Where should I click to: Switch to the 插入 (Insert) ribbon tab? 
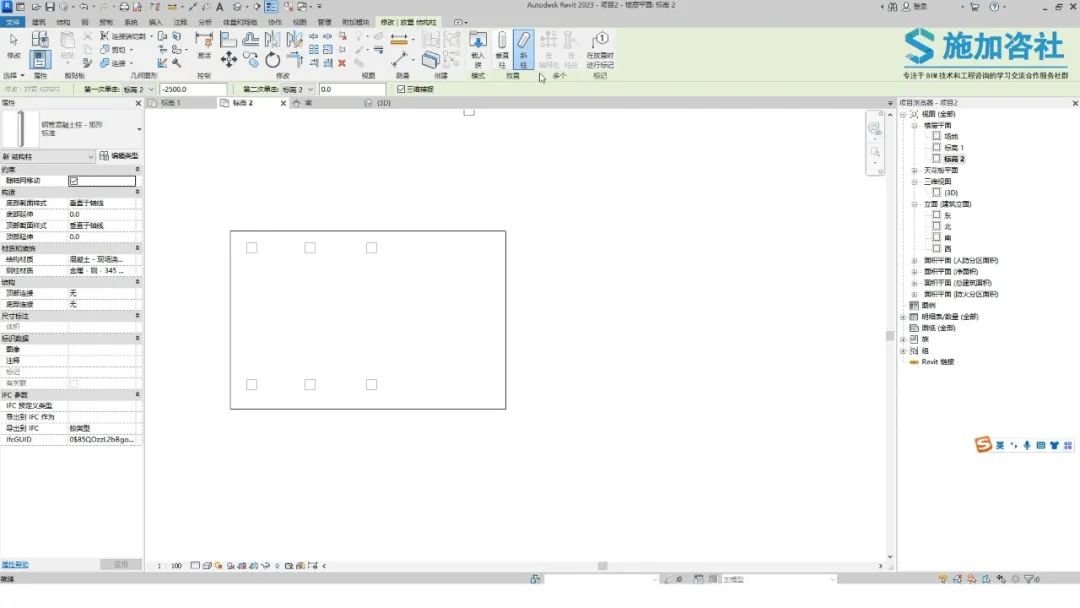pos(156,22)
